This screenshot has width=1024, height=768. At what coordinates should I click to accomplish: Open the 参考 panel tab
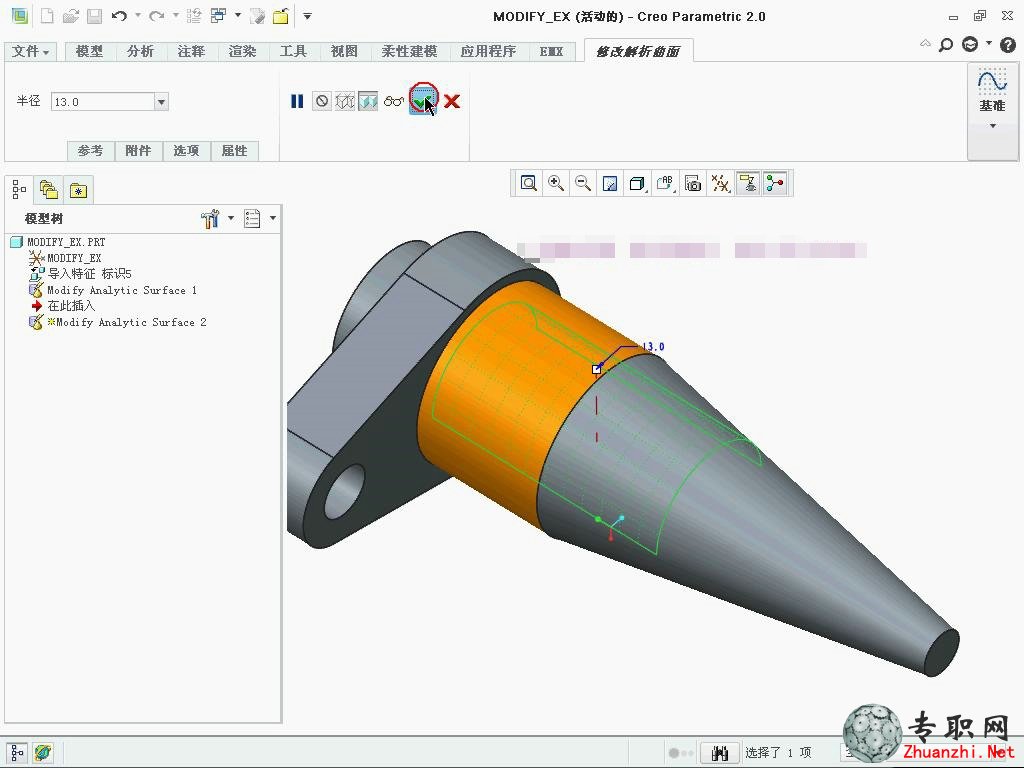pos(90,151)
